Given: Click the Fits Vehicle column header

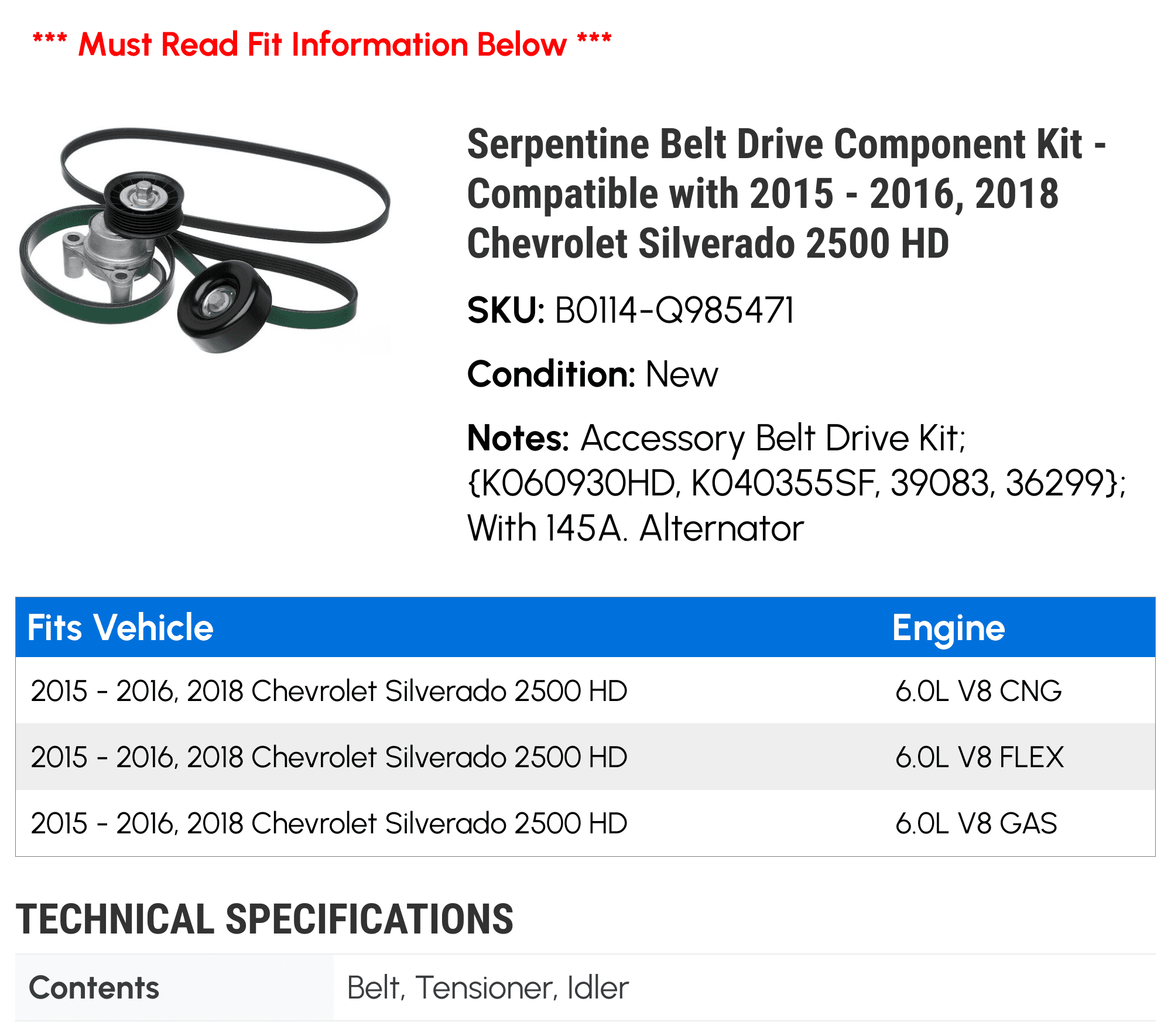Looking at the screenshot, I should tap(121, 628).
